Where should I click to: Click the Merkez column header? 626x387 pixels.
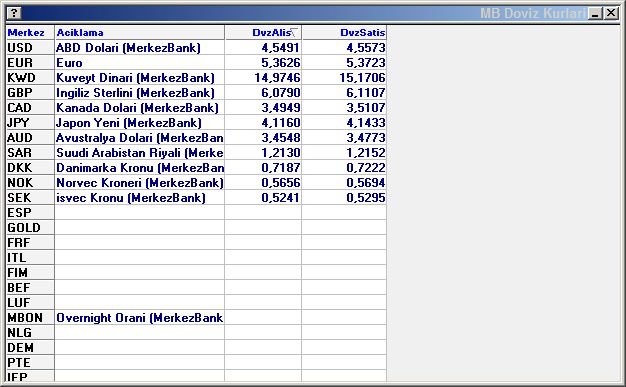(x=30, y=32)
